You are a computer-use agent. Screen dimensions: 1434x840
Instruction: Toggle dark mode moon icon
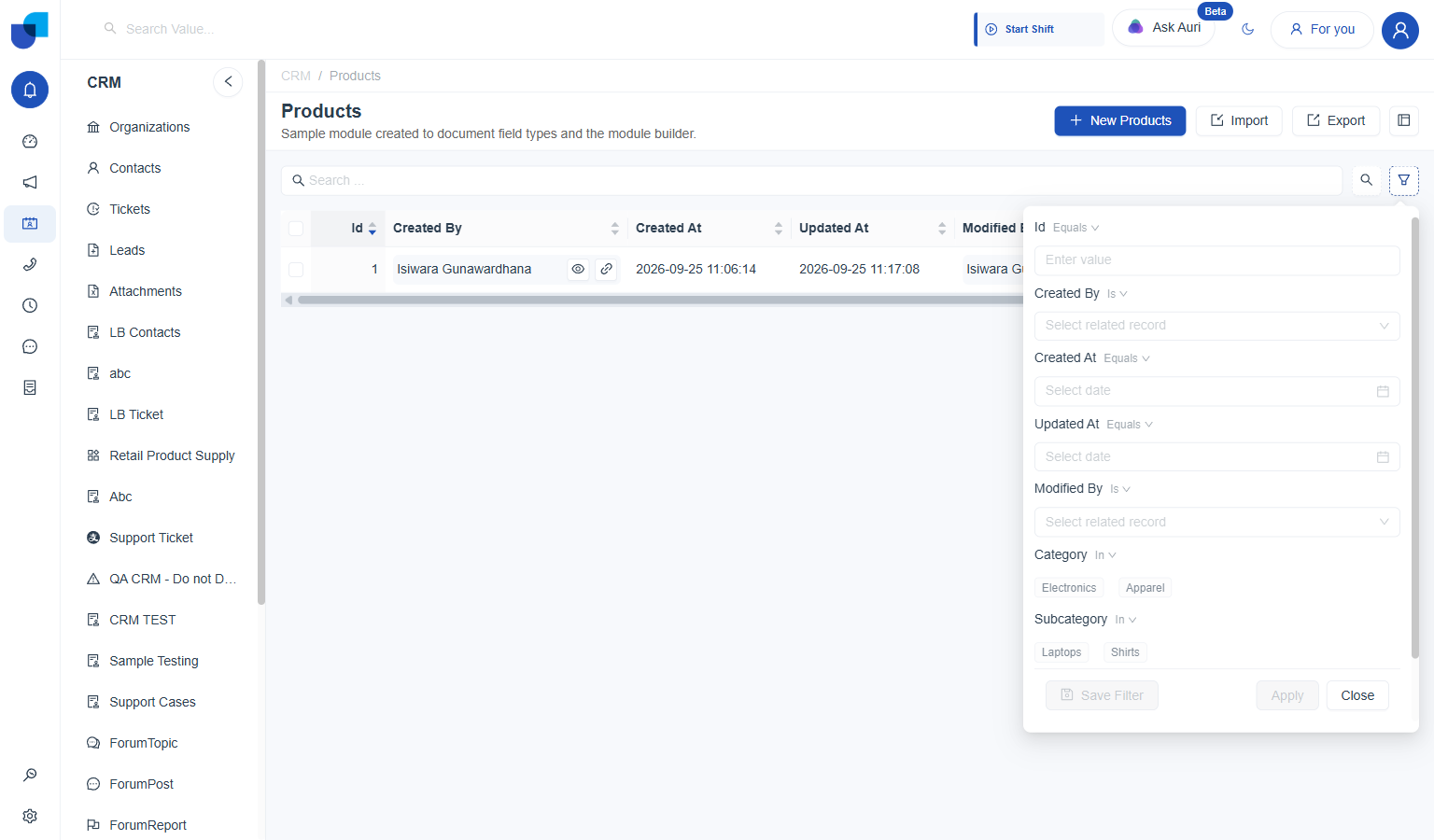(1247, 30)
